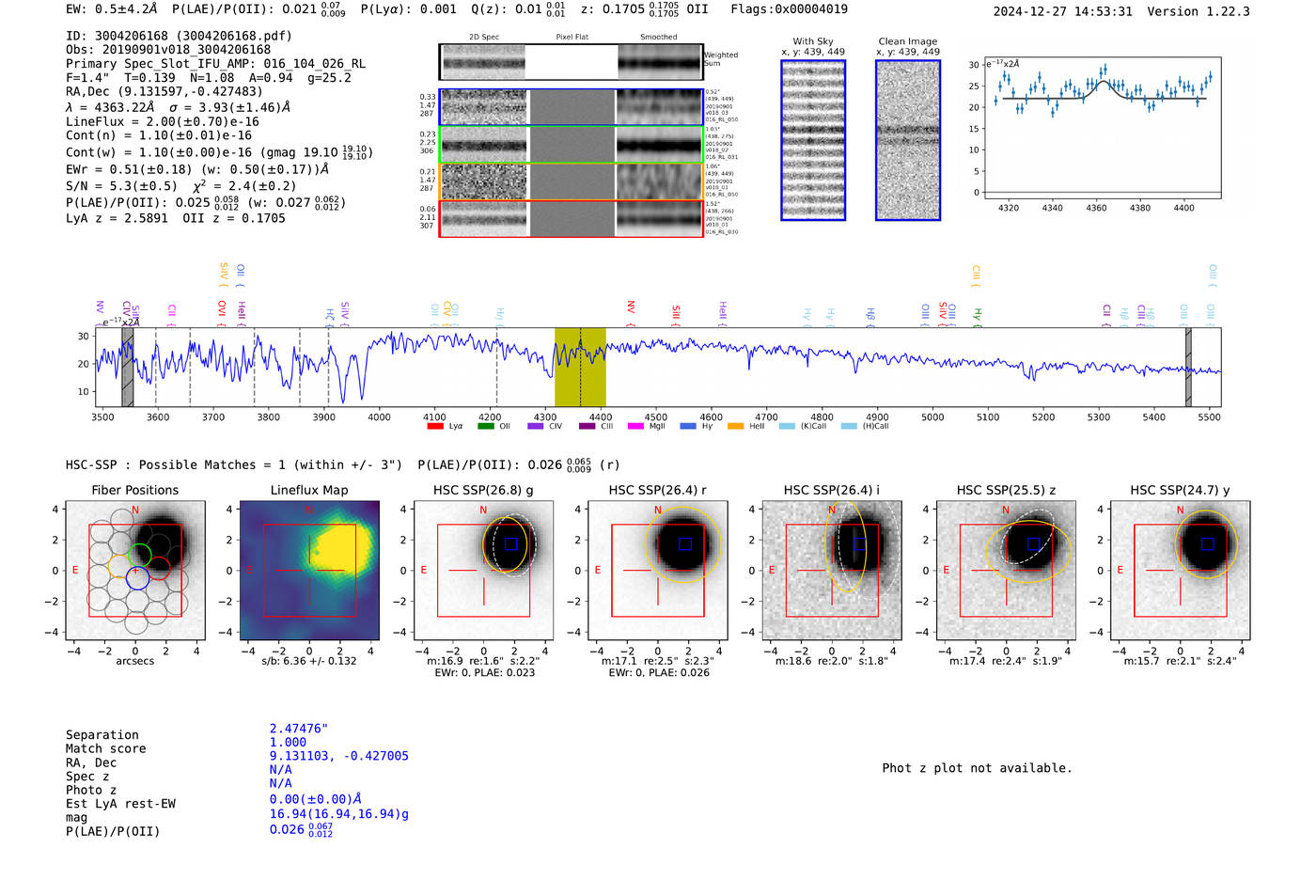Viewport: 1316px width, 896px height.
Task: Click the ID 3004206168 header line
Action: pos(179,36)
